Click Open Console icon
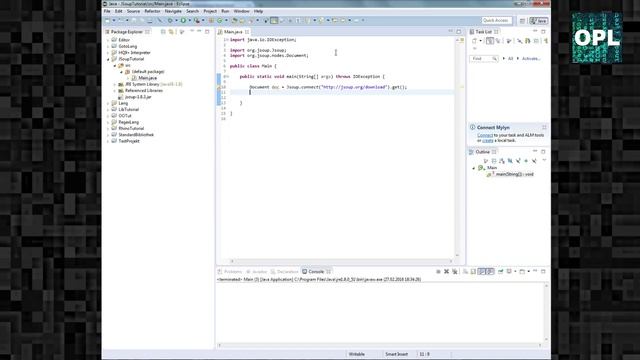 522,271
